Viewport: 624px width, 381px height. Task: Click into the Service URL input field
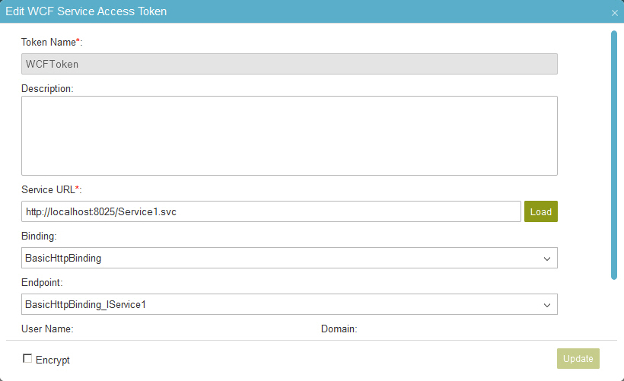coord(271,211)
